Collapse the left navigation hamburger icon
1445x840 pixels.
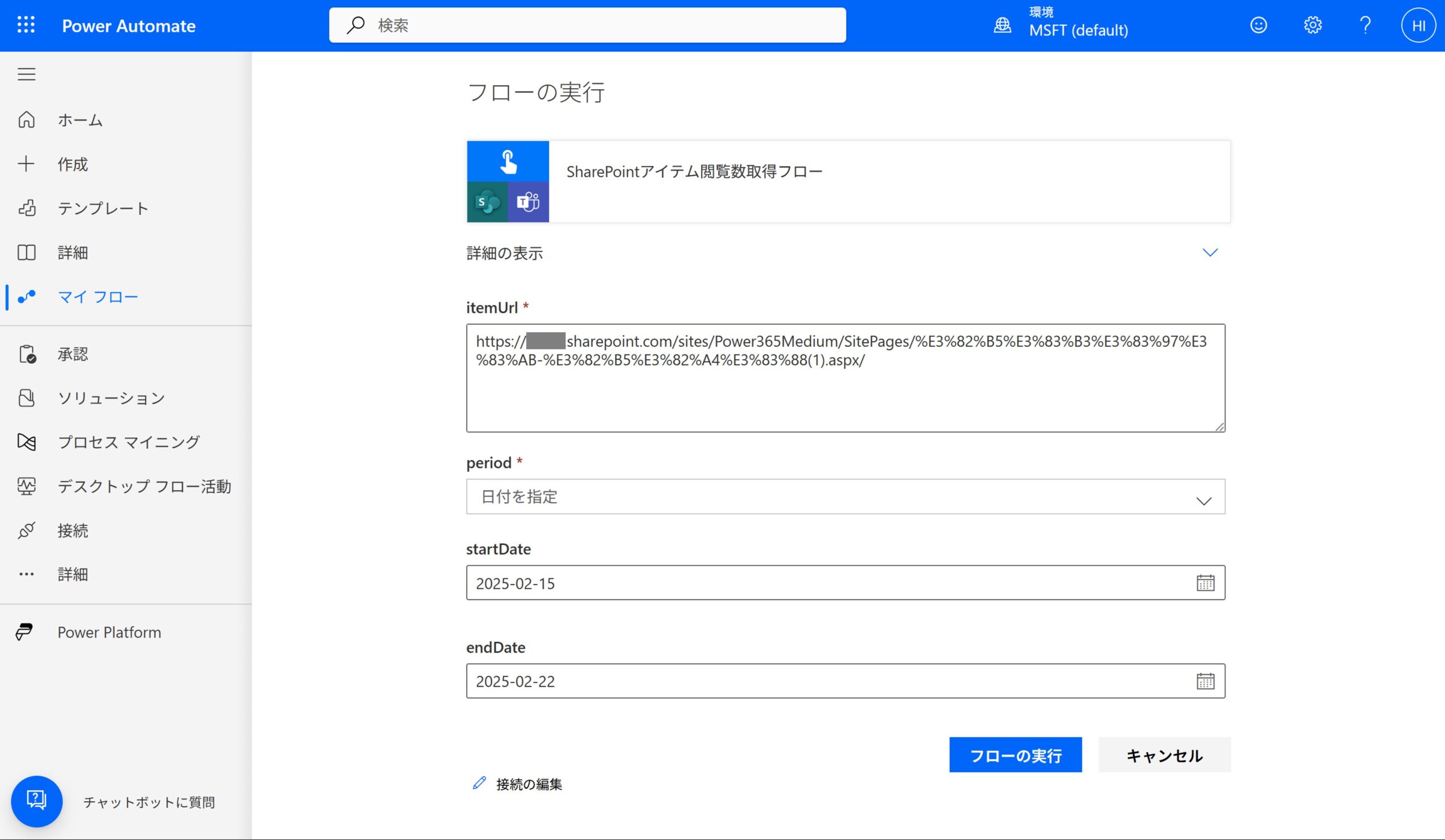27,74
